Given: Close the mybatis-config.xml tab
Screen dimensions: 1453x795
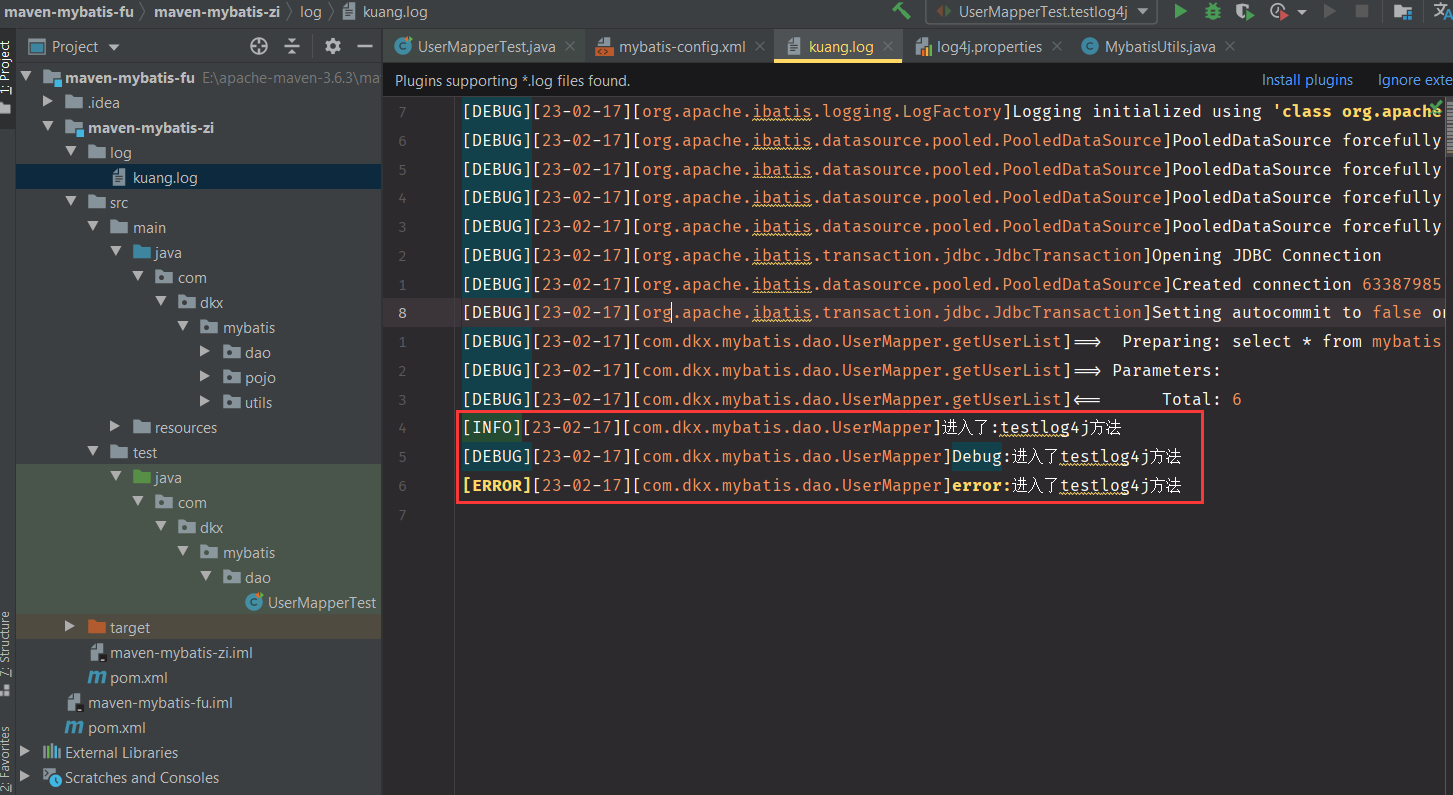Looking at the screenshot, I should (x=760, y=47).
